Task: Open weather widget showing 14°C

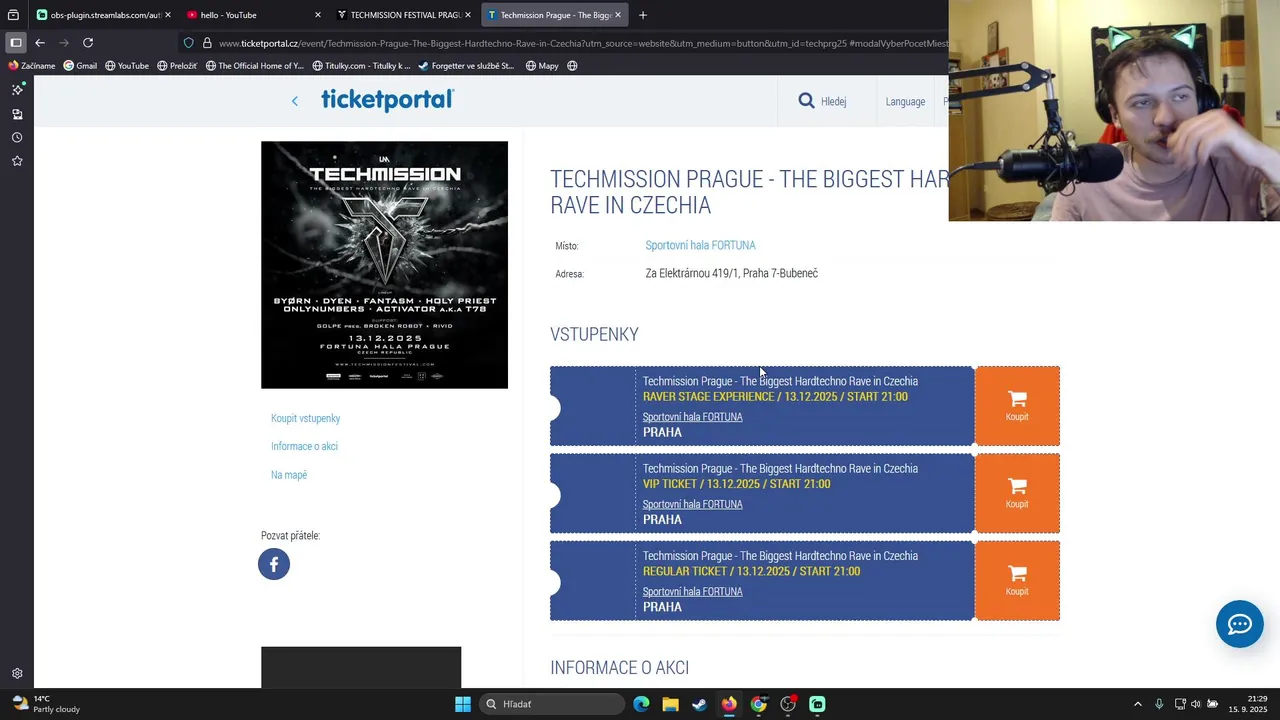Action: pyautogui.click(x=46, y=704)
